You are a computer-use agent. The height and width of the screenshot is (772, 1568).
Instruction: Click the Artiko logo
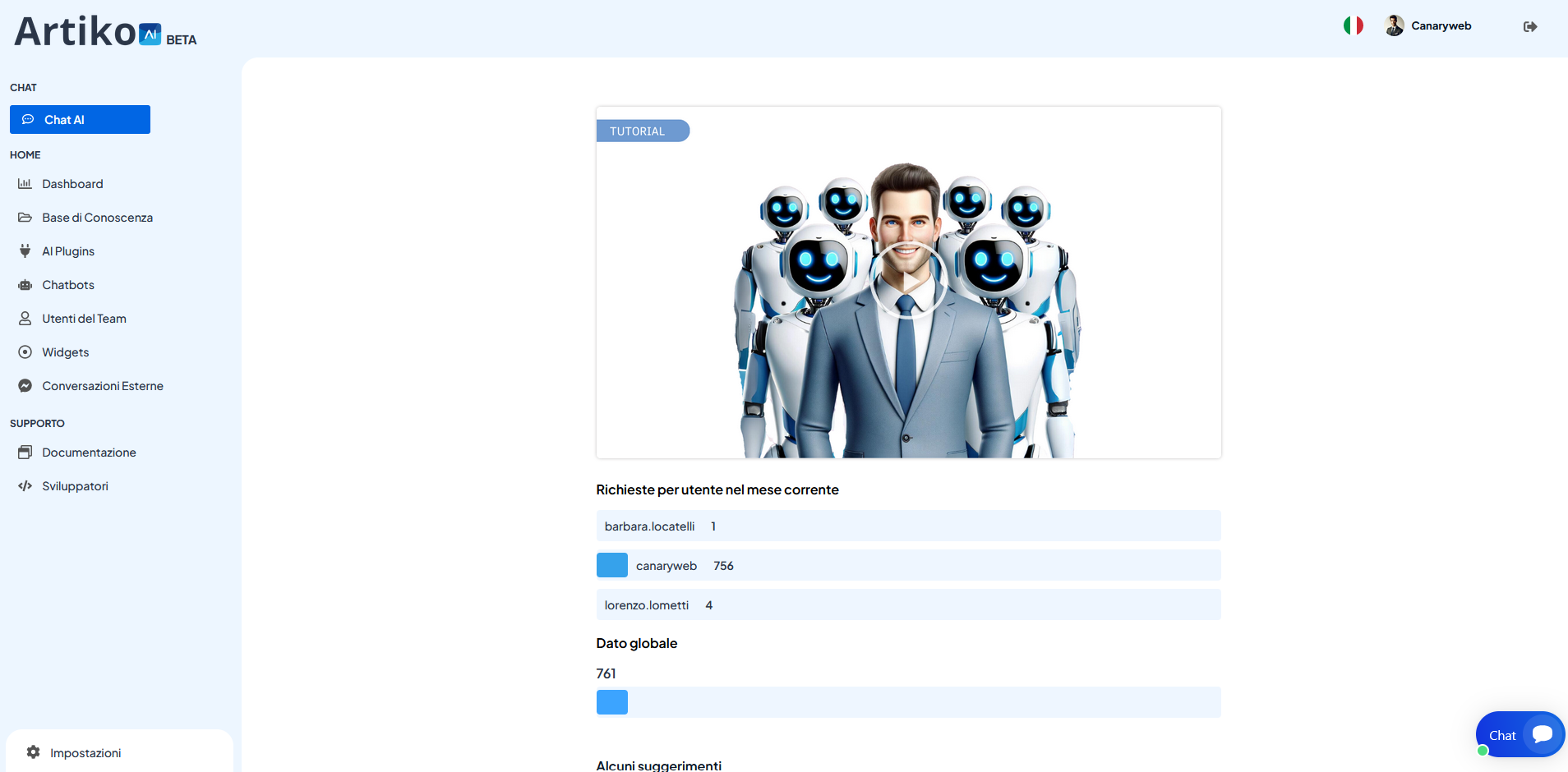(x=105, y=31)
